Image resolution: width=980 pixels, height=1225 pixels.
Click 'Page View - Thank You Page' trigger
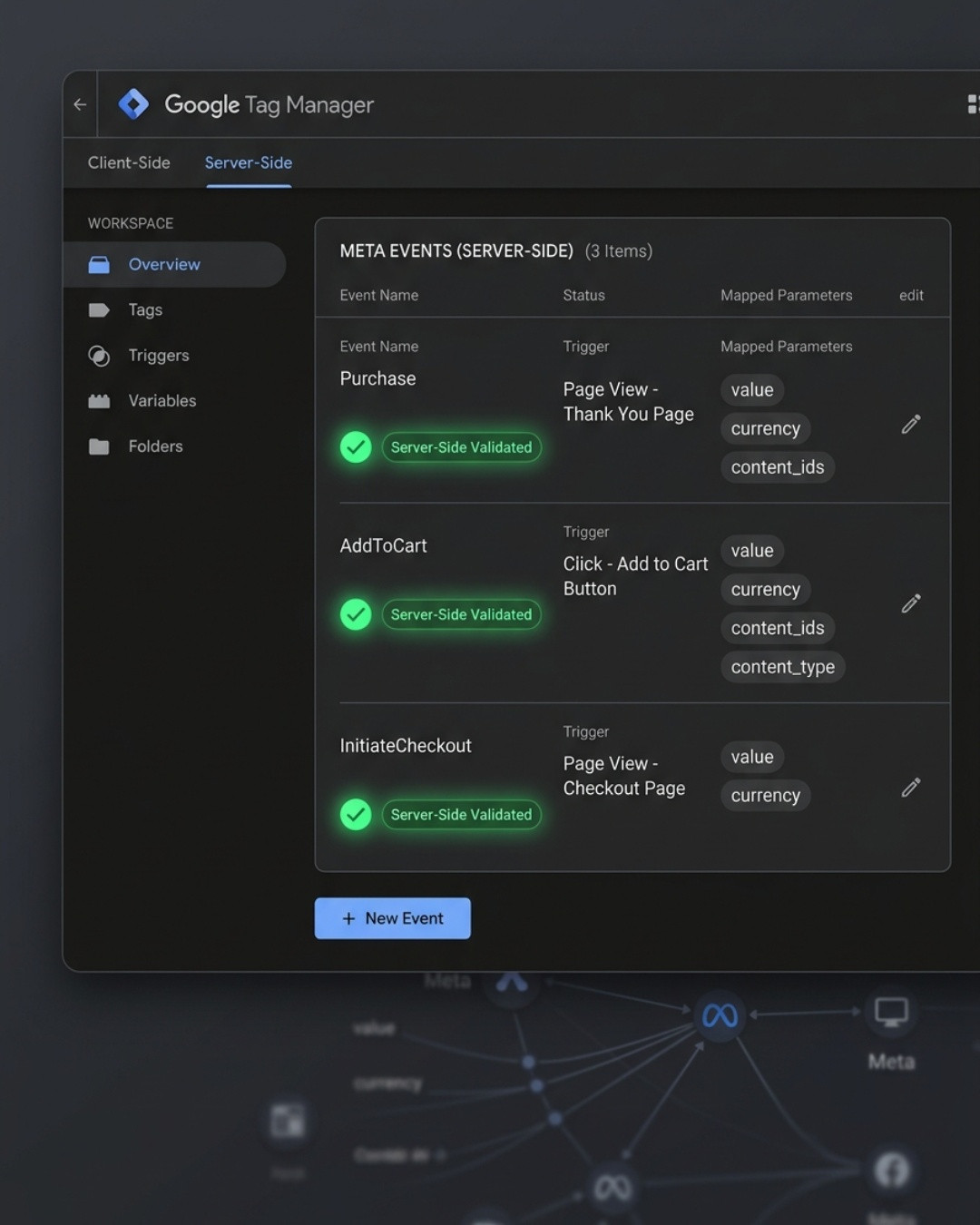point(628,401)
